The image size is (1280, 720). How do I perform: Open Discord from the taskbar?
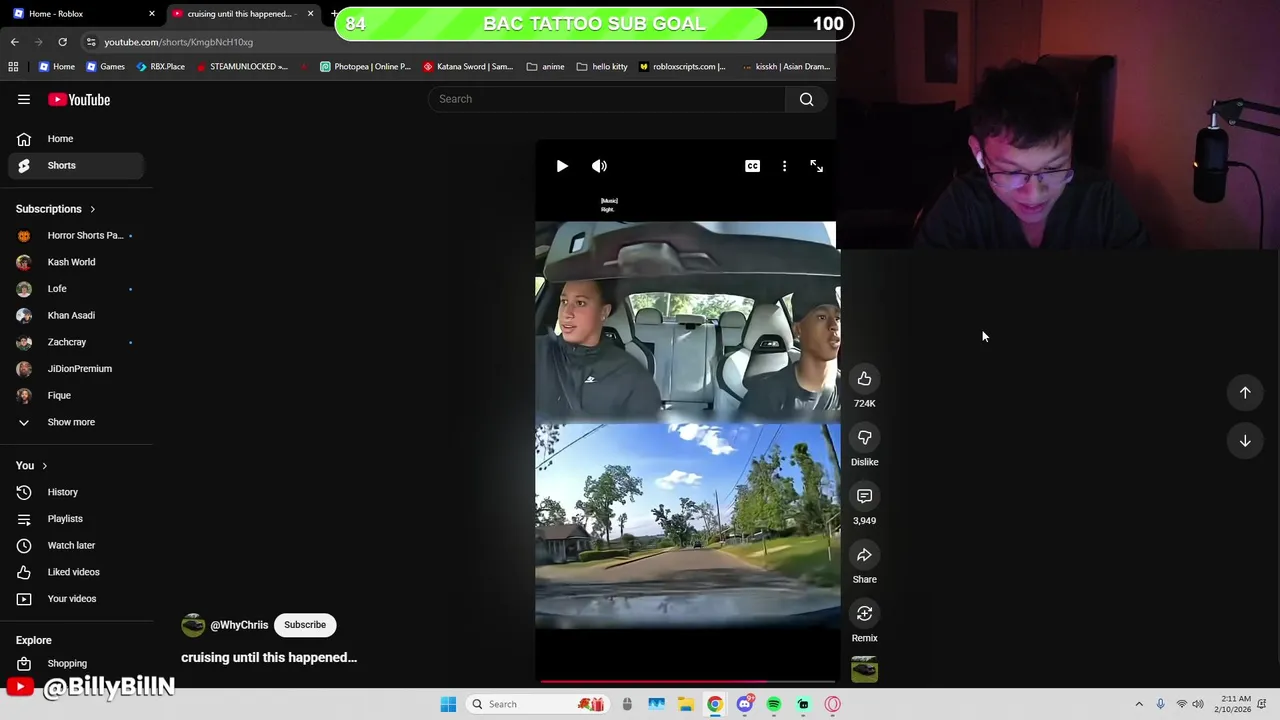coord(744,704)
